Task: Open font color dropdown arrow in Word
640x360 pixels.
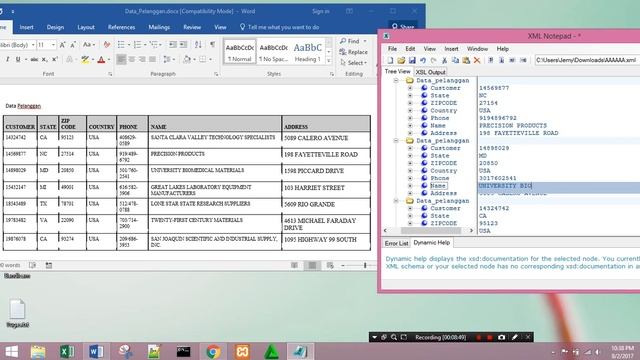Action: pos(109,60)
